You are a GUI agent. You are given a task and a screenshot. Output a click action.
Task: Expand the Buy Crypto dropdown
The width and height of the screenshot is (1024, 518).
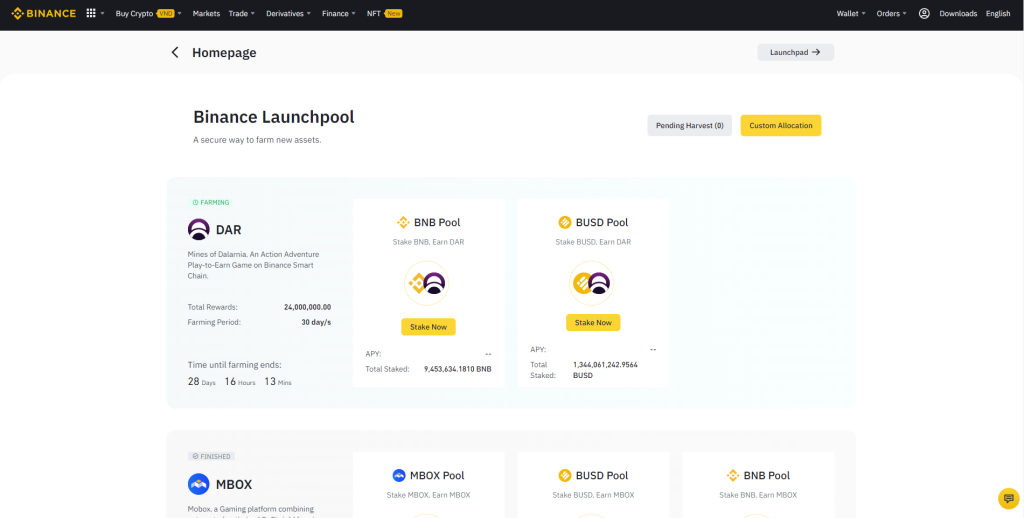pos(149,13)
